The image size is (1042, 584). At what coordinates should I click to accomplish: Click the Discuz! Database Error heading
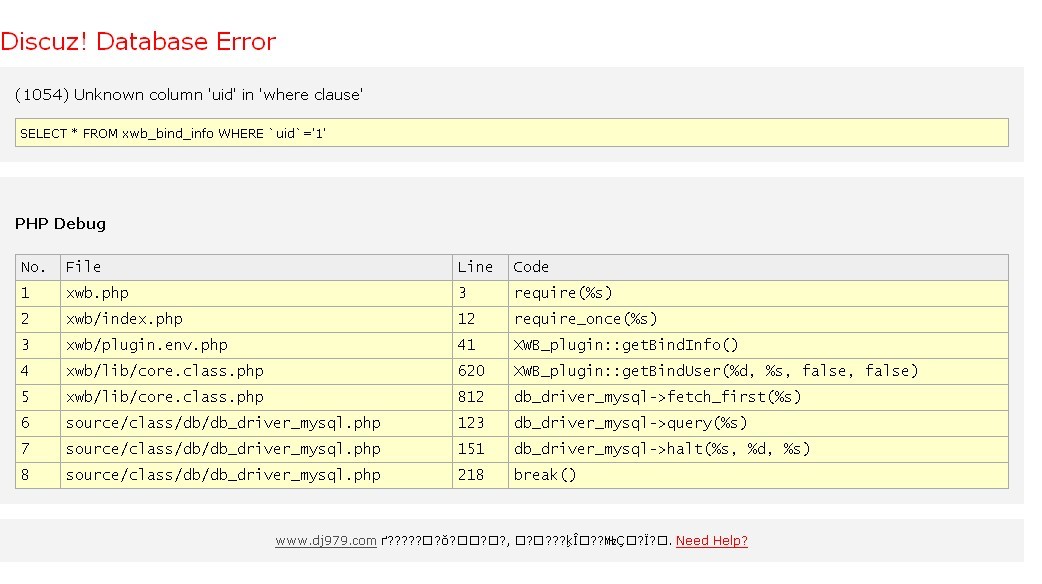pyautogui.click(x=138, y=41)
